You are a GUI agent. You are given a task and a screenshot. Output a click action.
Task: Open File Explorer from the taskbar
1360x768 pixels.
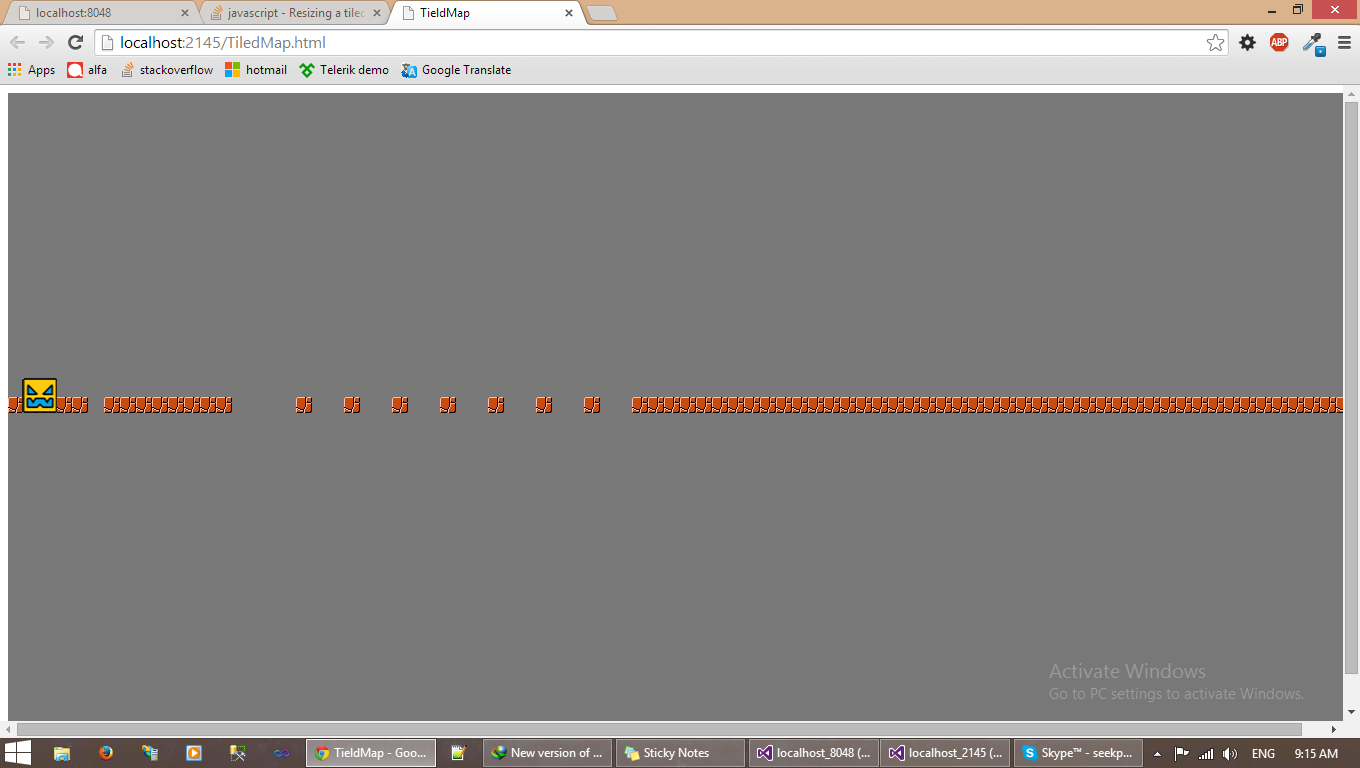[62, 753]
